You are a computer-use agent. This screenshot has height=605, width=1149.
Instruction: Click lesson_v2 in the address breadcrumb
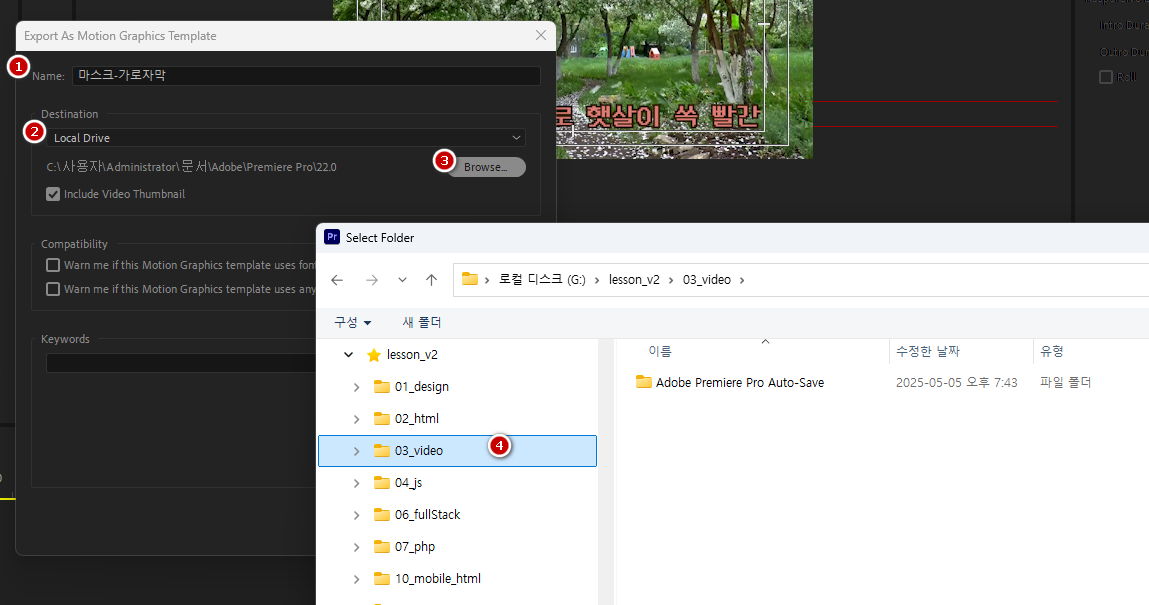tap(635, 280)
